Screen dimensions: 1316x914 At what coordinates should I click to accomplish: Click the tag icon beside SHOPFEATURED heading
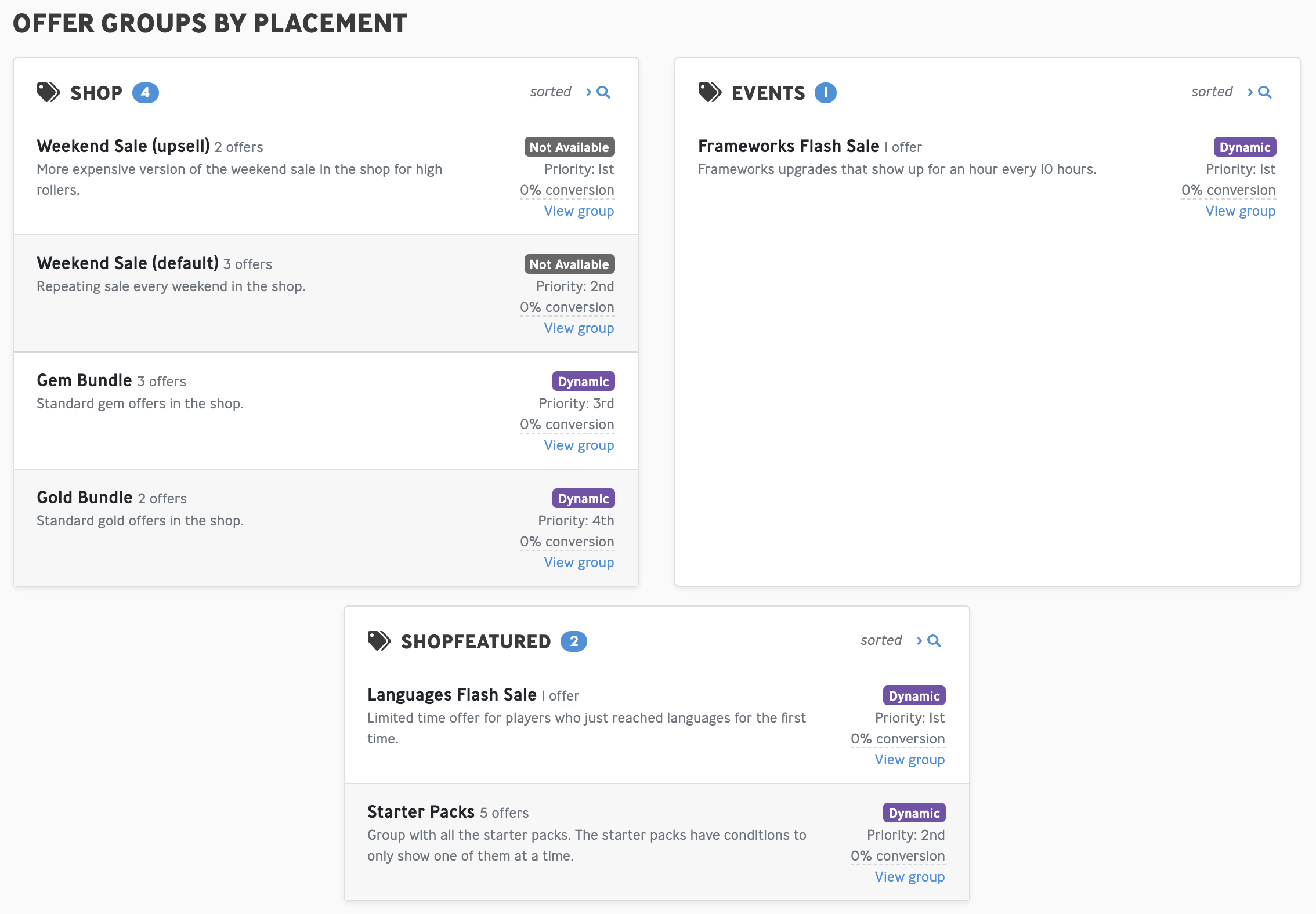pyautogui.click(x=379, y=641)
